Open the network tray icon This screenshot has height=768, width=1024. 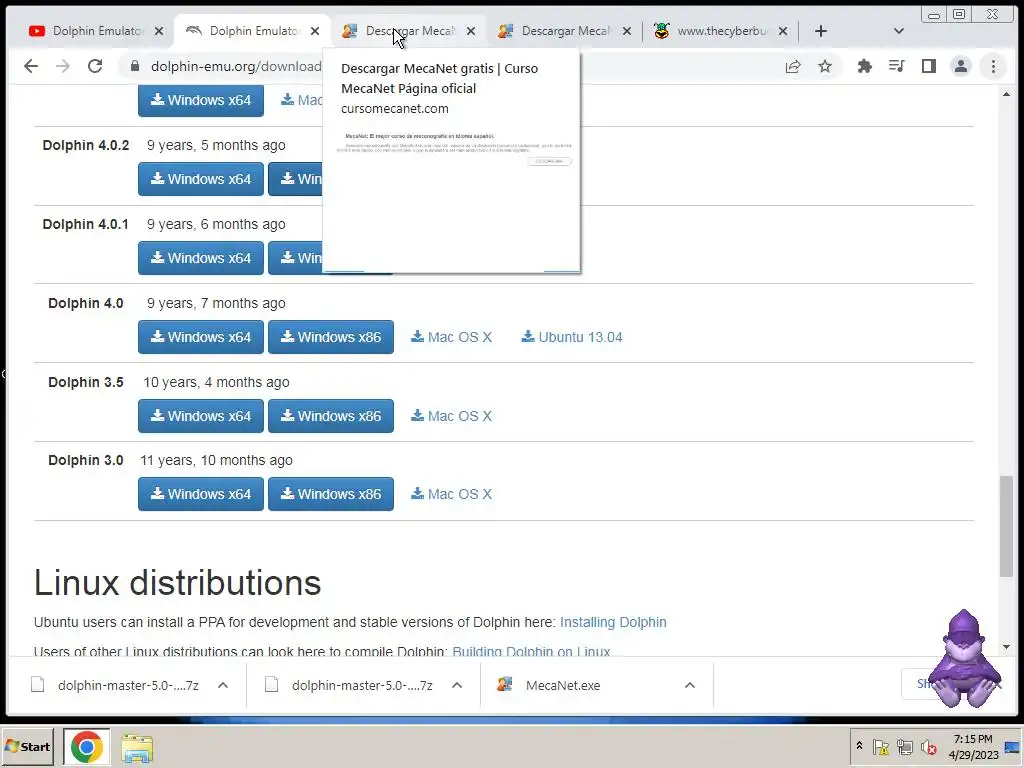tap(904, 746)
